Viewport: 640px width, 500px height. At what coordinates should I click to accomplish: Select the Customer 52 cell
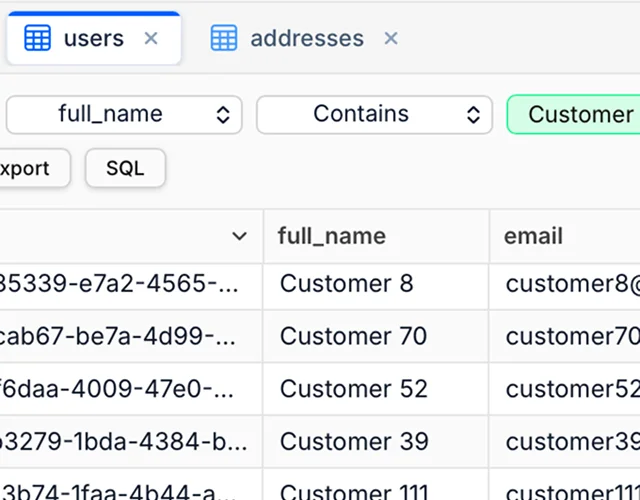point(376,389)
